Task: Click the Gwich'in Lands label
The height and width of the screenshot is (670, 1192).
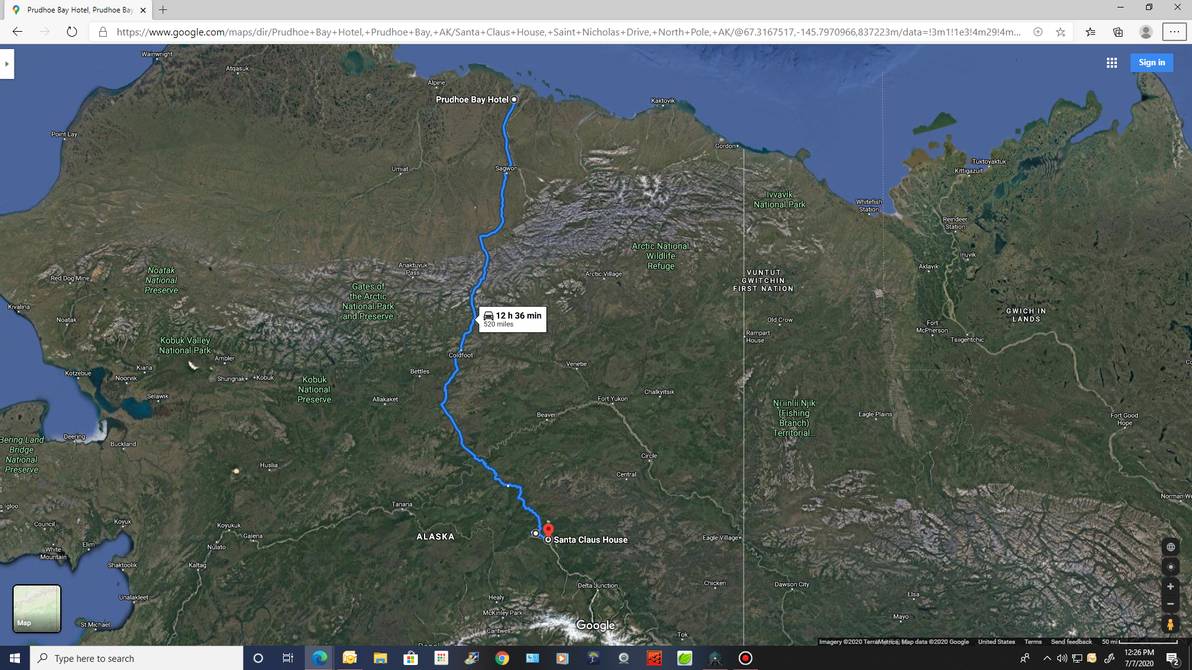Action: pos(1026,315)
